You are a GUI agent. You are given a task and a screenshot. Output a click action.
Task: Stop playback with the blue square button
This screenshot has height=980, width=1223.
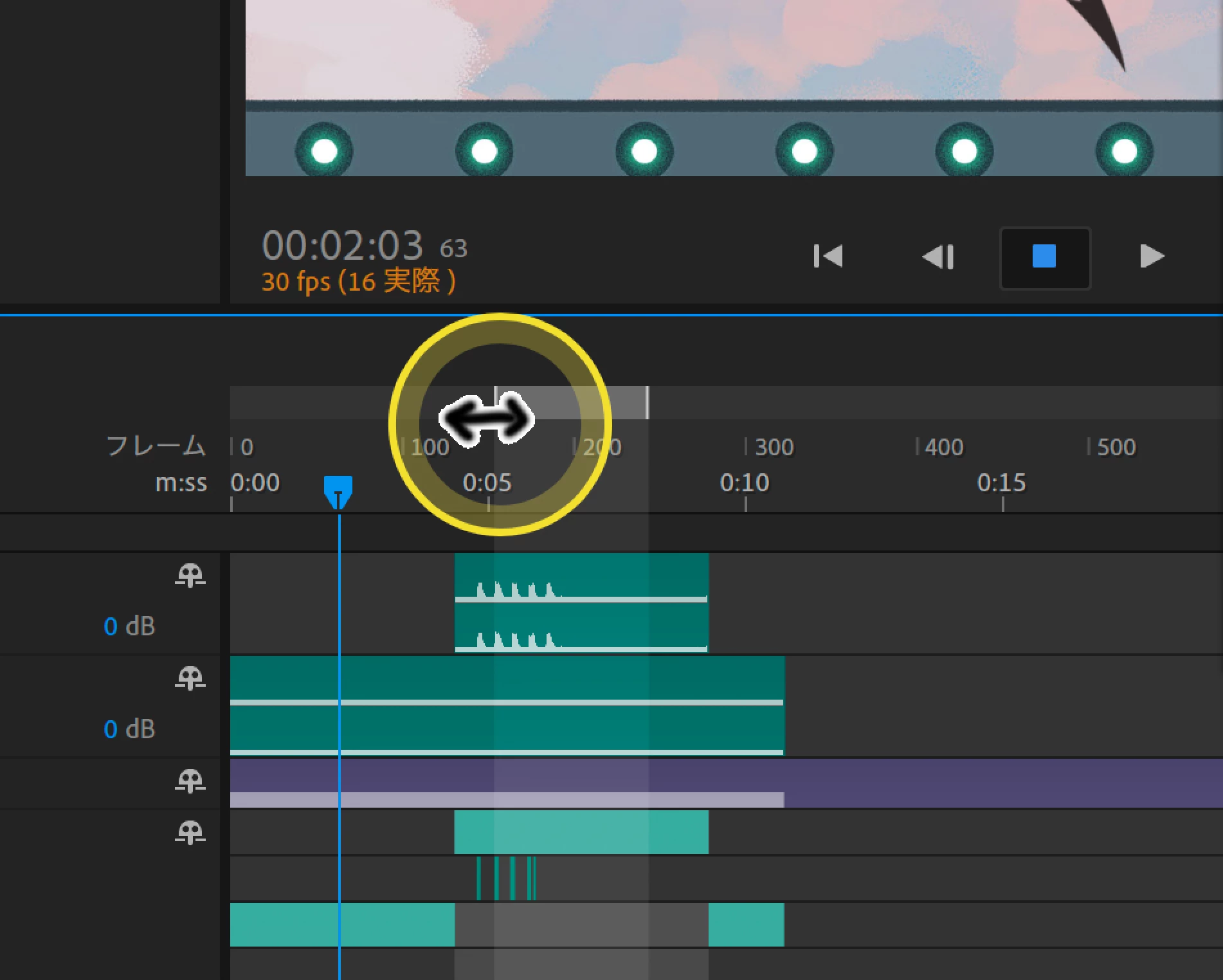[x=1045, y=257]
